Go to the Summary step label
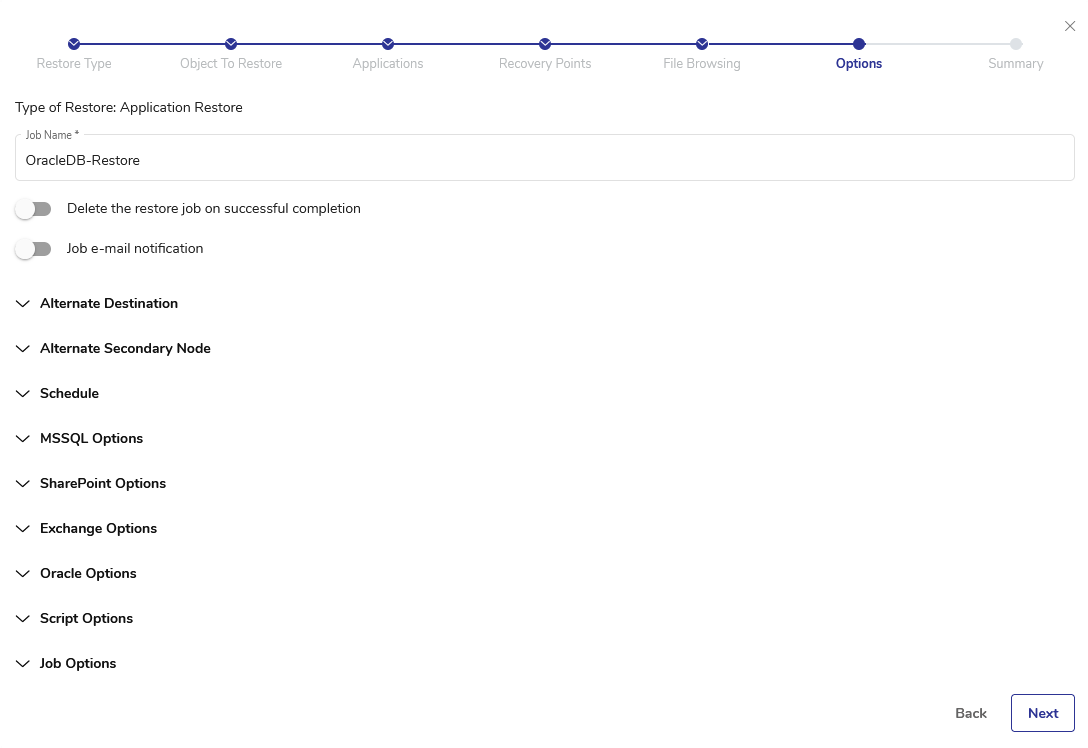The image size is (1088, 748). click(x=1015, y=64)
